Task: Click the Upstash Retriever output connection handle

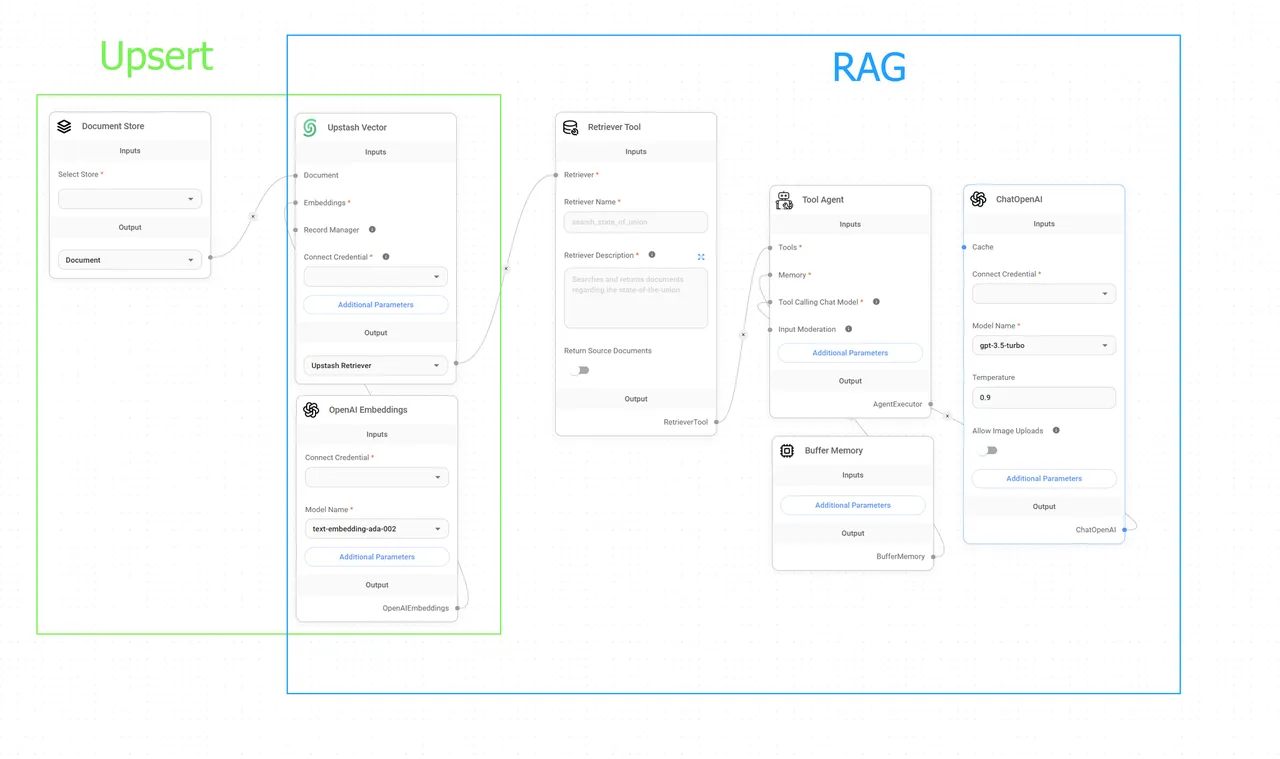Action: [x=457, y=362]
